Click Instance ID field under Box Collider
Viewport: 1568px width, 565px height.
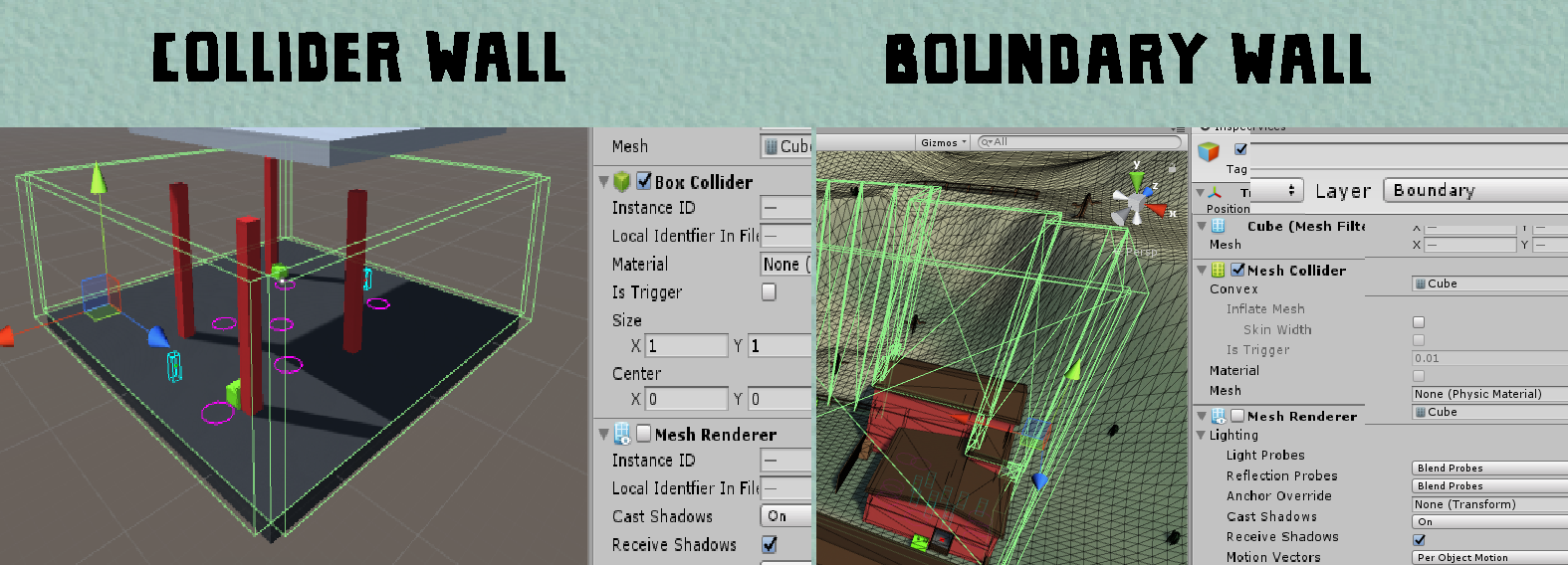tap(786, 207)
